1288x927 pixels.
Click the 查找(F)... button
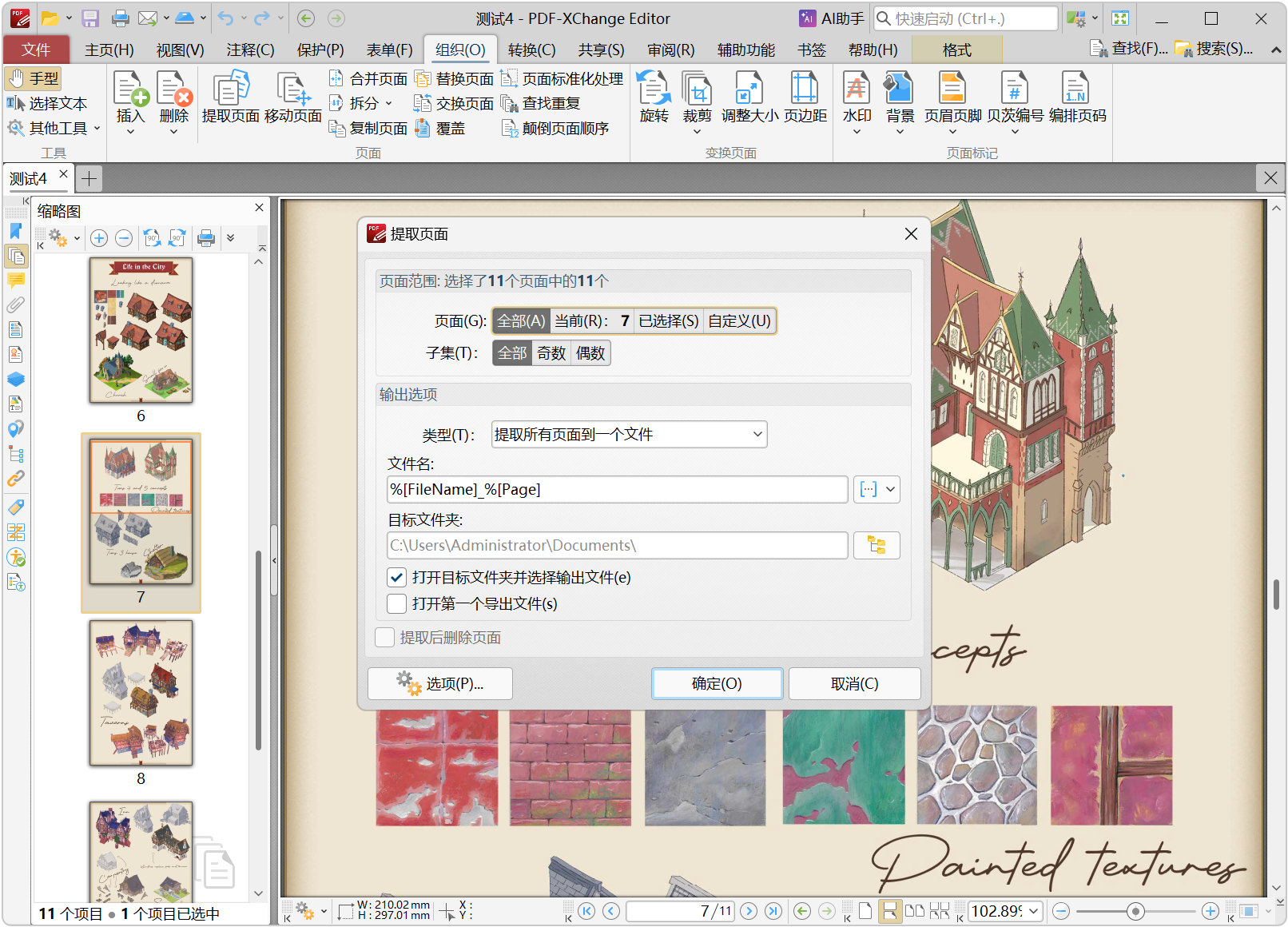[1128, 50]
